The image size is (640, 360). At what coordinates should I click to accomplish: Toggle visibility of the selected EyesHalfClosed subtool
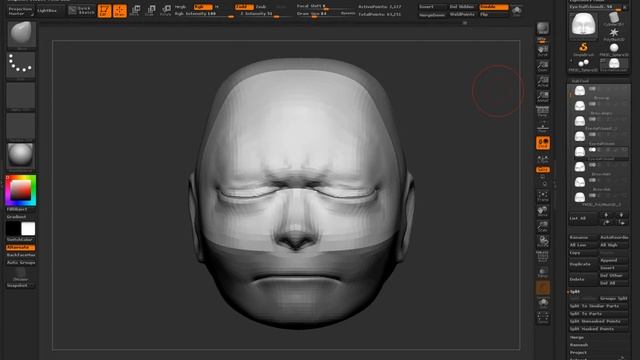point(592,150)
